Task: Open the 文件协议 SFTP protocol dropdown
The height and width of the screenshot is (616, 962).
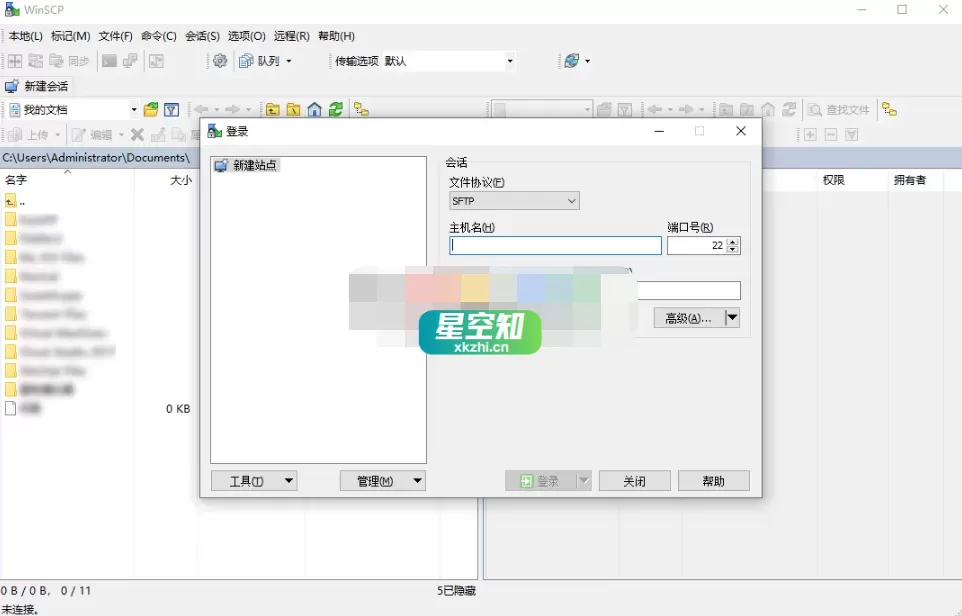Action: point(513,200)
